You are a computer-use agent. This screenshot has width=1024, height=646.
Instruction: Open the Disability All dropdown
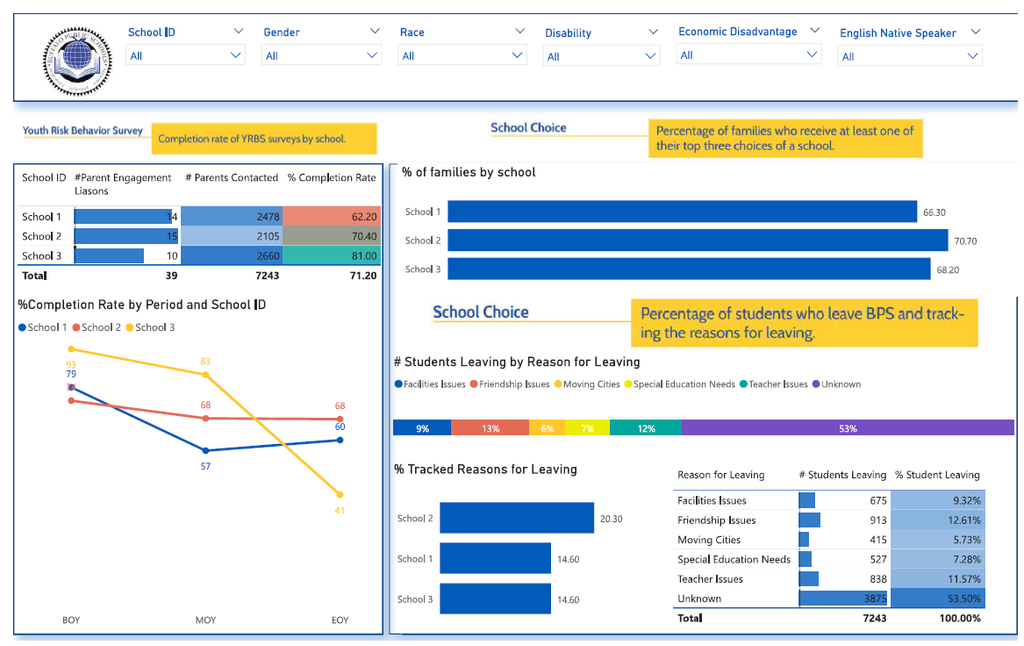coord(601,56)
